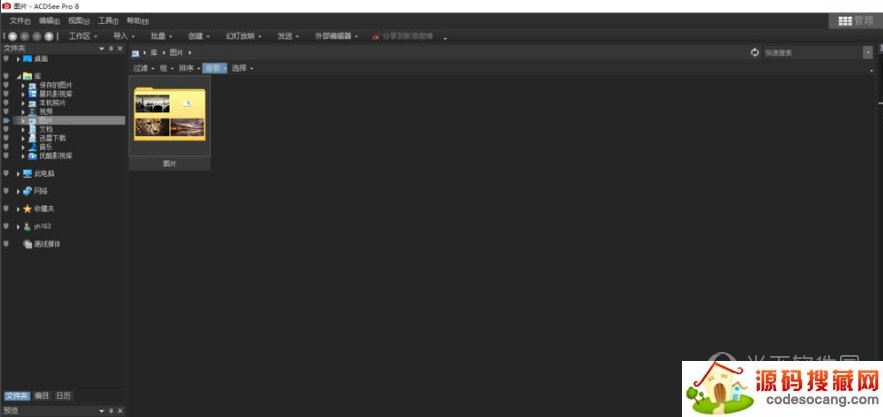Expand the 收藏夹 tree node
This screenshot has height=417, width=883.
point(18,208)
